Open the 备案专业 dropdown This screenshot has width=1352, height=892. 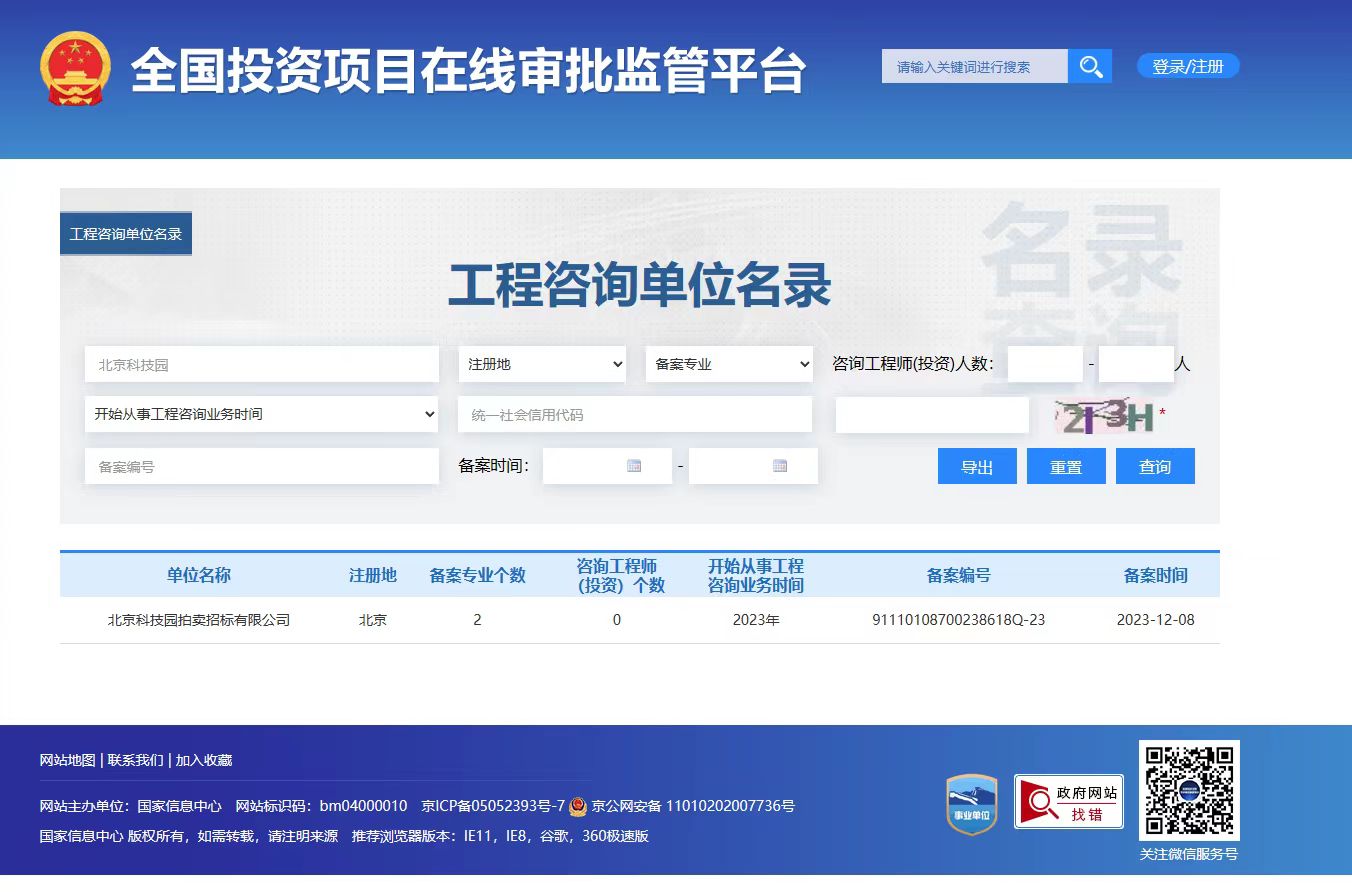(729, 365)
